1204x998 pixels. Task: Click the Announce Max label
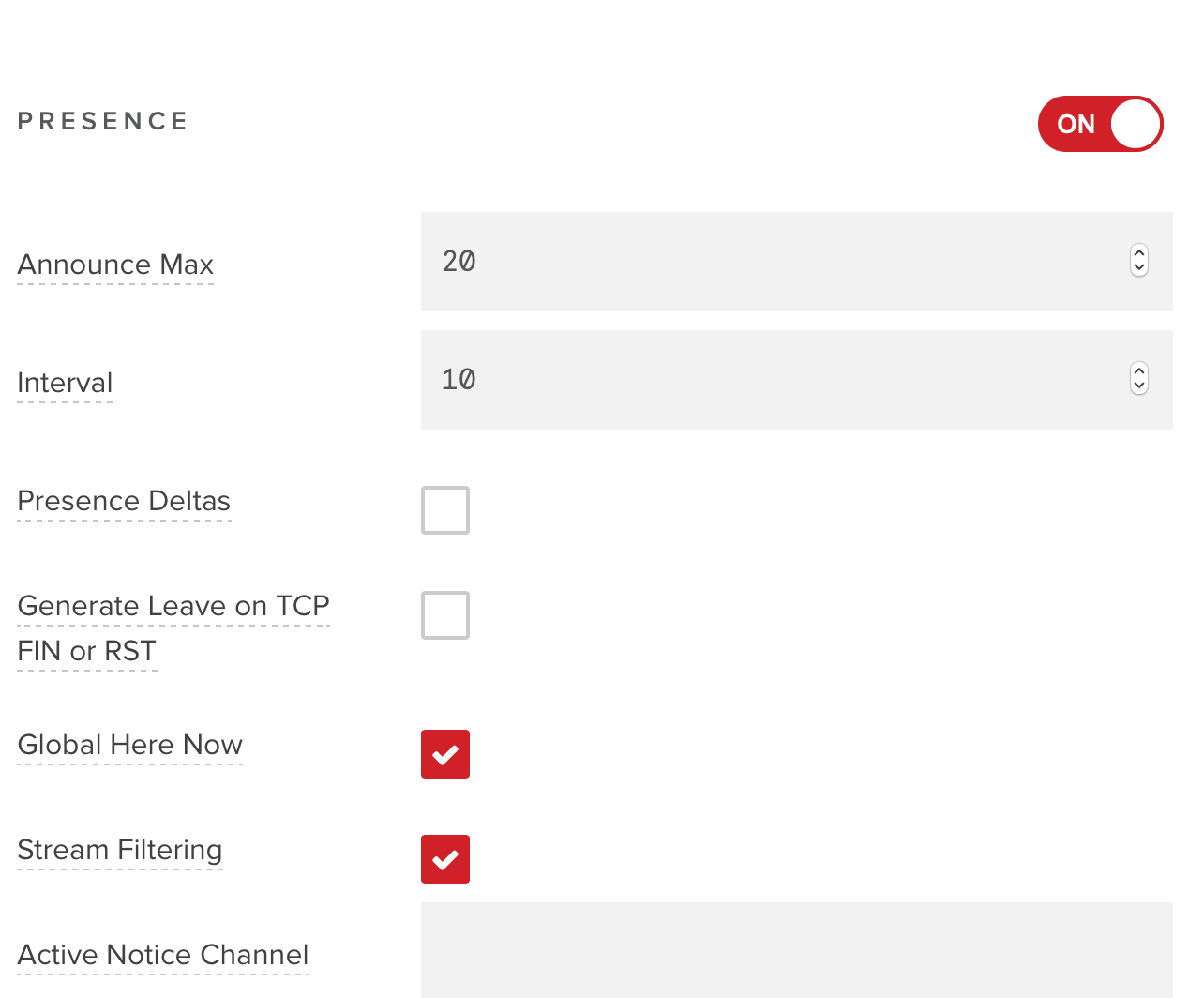pyautogui.click(x=115, y=265)
